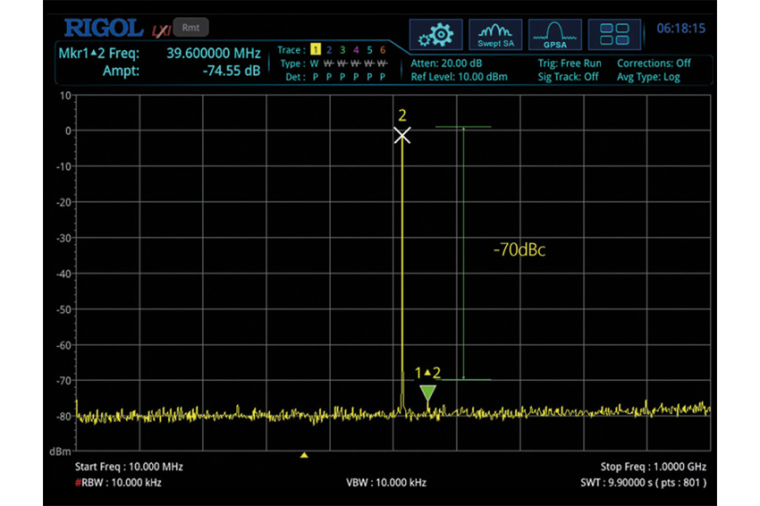
Task: Open the window layout grid icon
Action: pos(614,34)
